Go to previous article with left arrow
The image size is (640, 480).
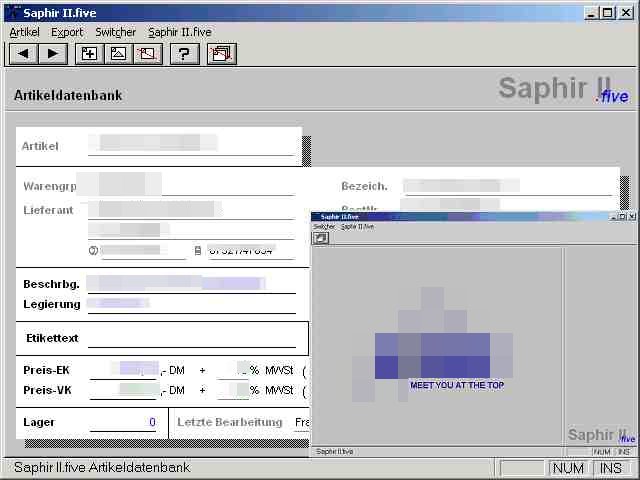point(24,54)
